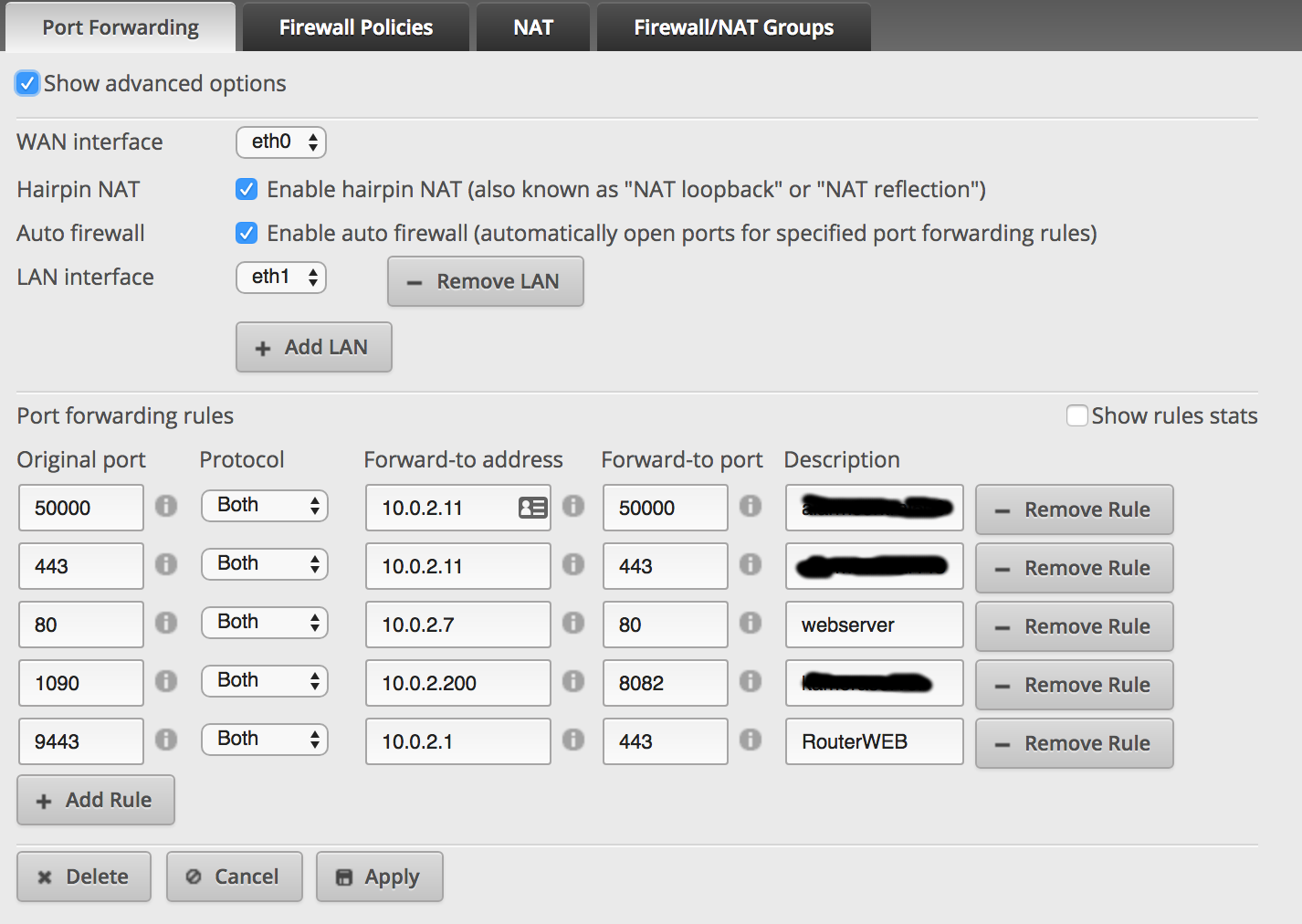Viewport: 1302px width, 924px height.
Task: Click info icon beside forward-to address 10.0.2.200
Action: 573,681
